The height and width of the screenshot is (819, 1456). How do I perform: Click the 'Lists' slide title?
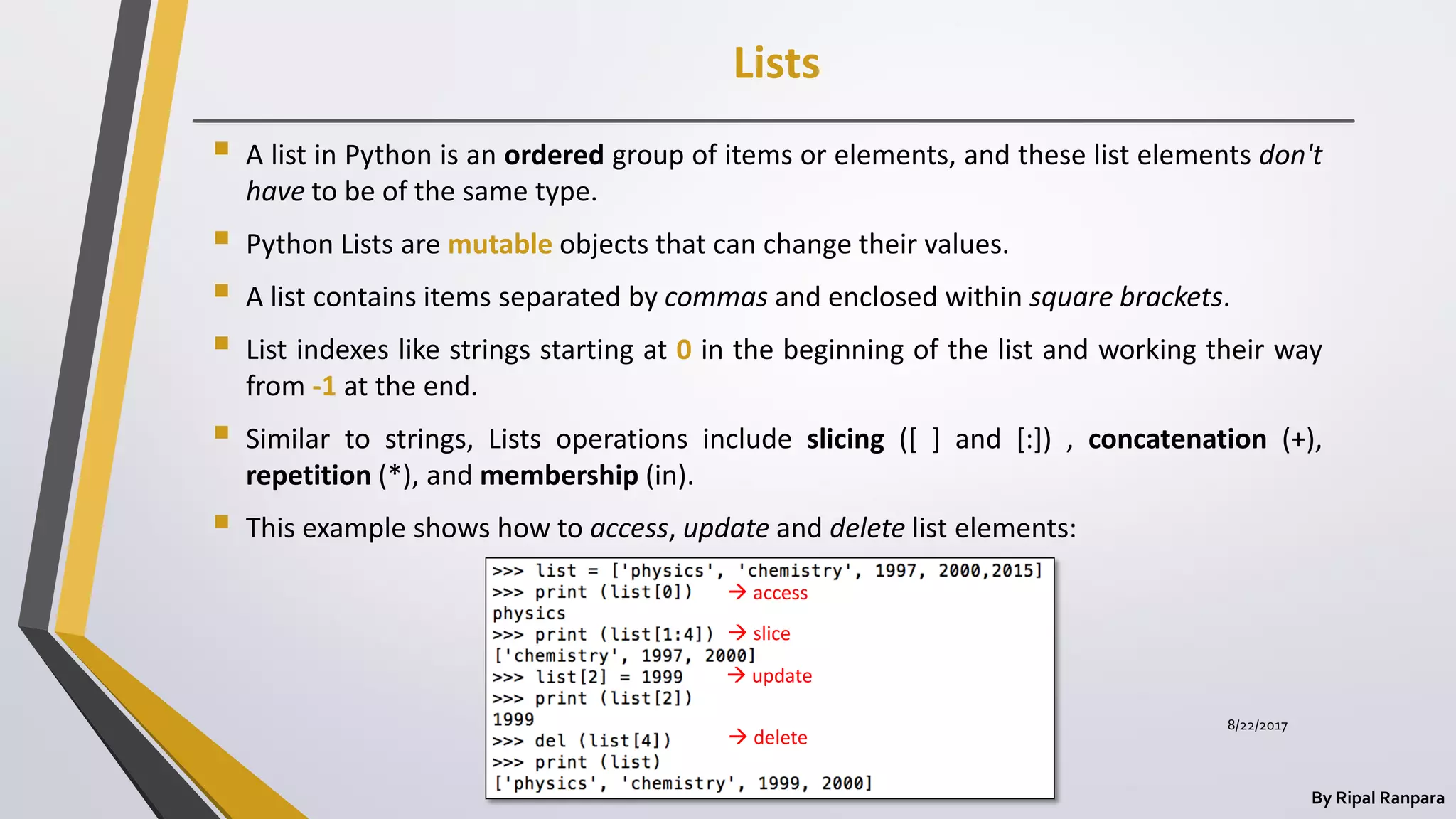(776, 63)
